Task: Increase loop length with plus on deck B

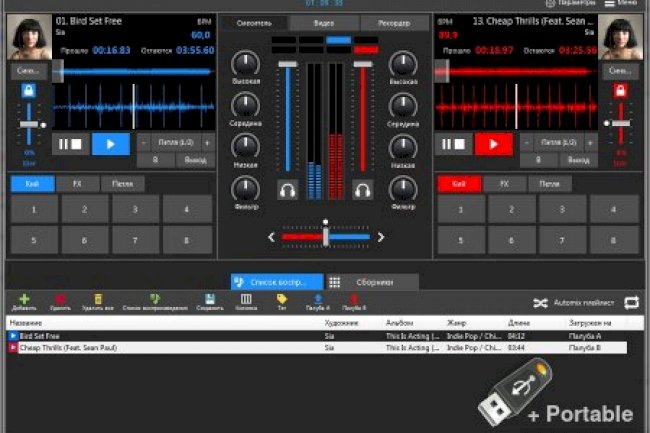Action: click(590, 143)
